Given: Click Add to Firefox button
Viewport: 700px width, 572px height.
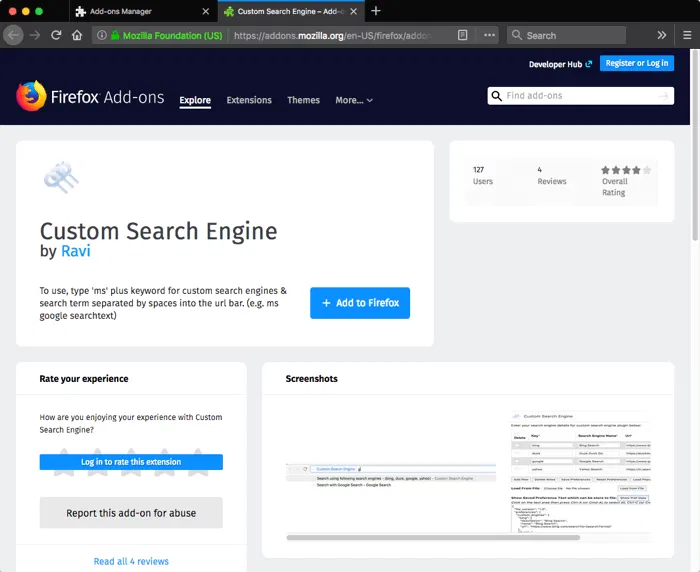Looking at the screenshot, I should [x=360, y=303].
